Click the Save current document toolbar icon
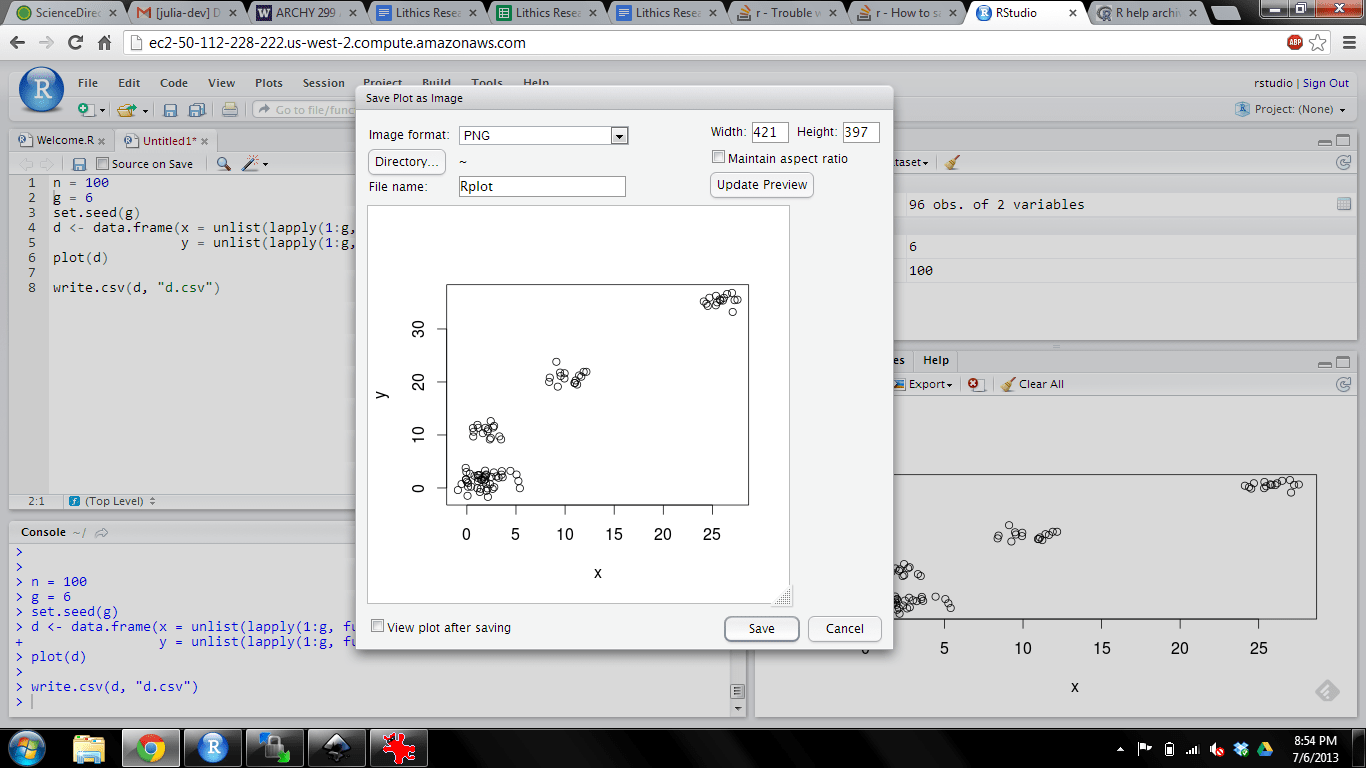1366x768 pixels. tap(170, 110)
